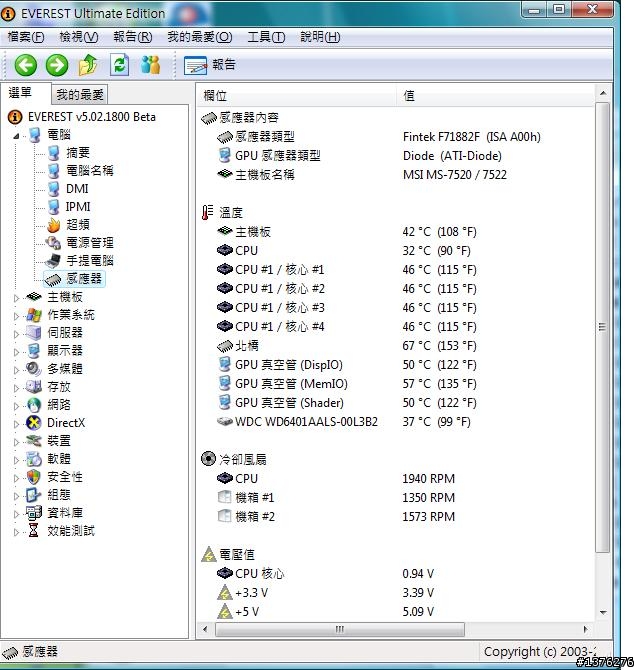Screen dimensions: 640x670
Task: Click the warning icon beside 電壓值
Action: 209,554
